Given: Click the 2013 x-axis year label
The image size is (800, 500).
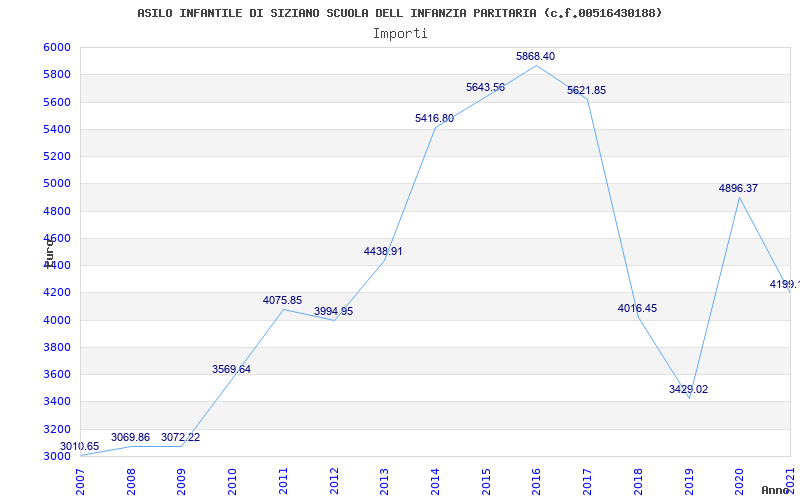Looking at the screenshot, I should click(385, 482).
